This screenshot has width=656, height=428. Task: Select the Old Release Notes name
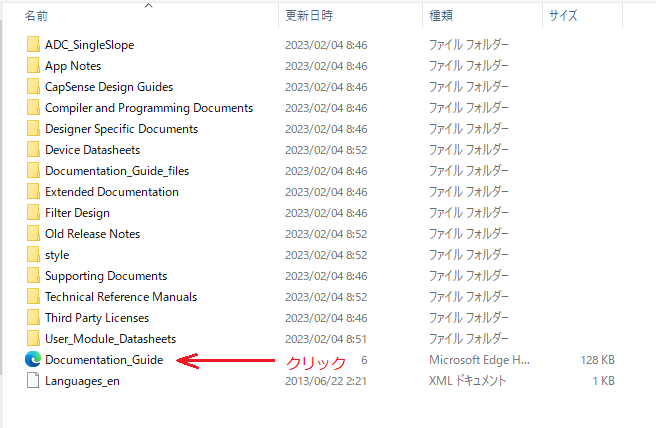coord(92,233)
